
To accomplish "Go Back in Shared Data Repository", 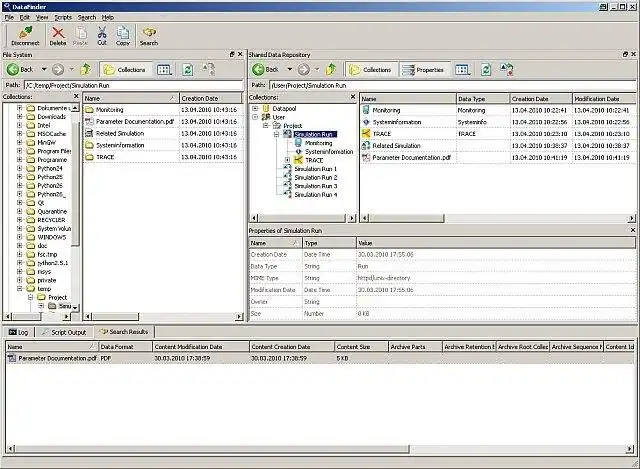I will [x=265, y=70].
